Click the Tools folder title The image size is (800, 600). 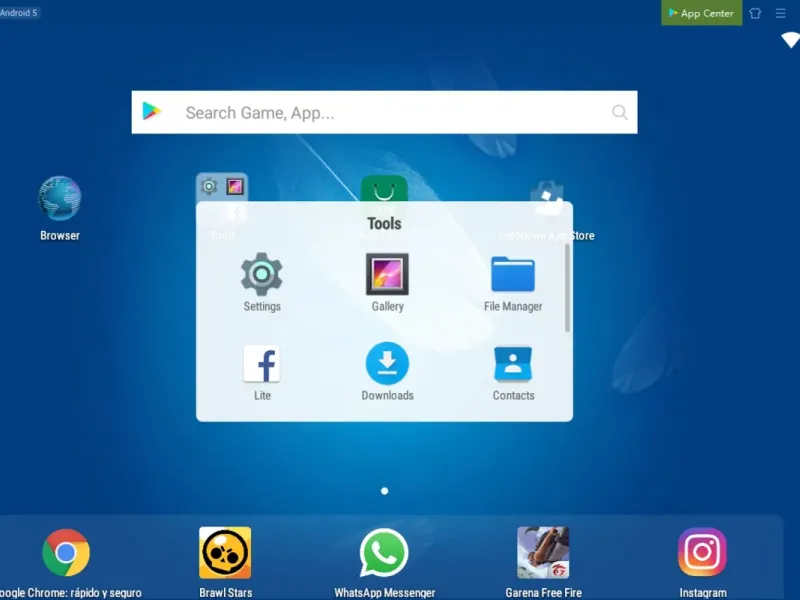click(384, 223)
